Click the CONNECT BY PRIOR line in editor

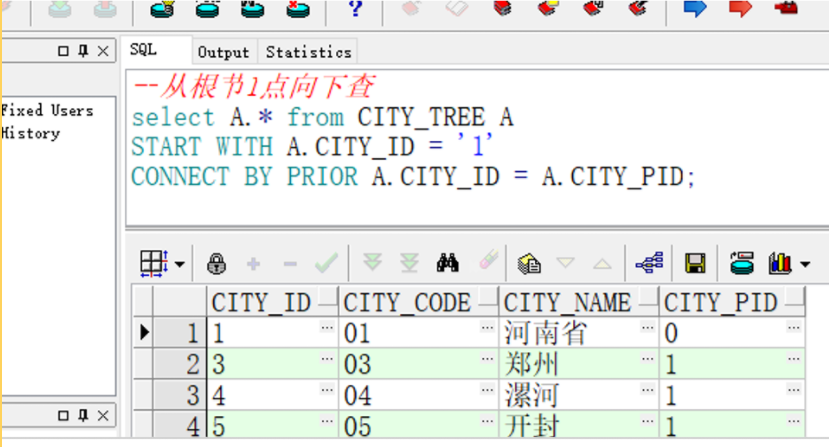(x=413, y=177)
